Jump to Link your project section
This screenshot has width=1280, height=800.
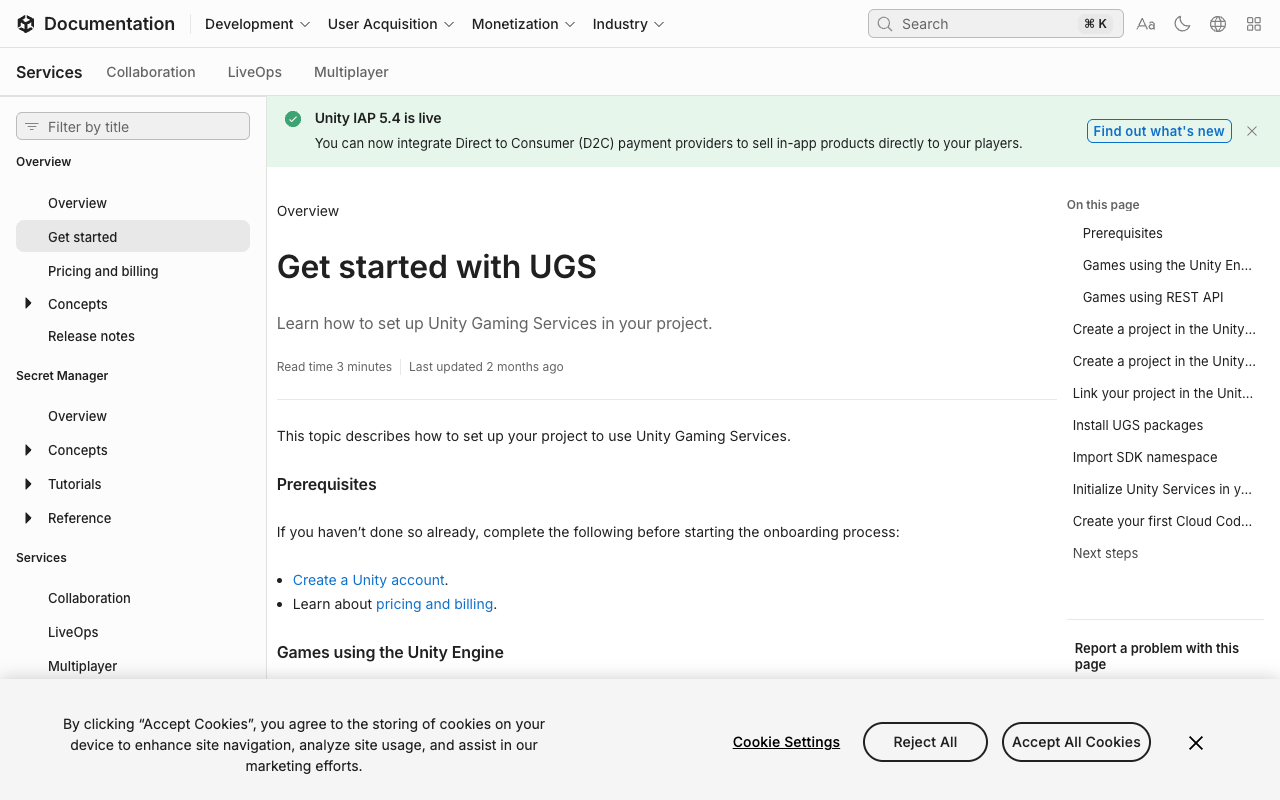coord(1163,393)
